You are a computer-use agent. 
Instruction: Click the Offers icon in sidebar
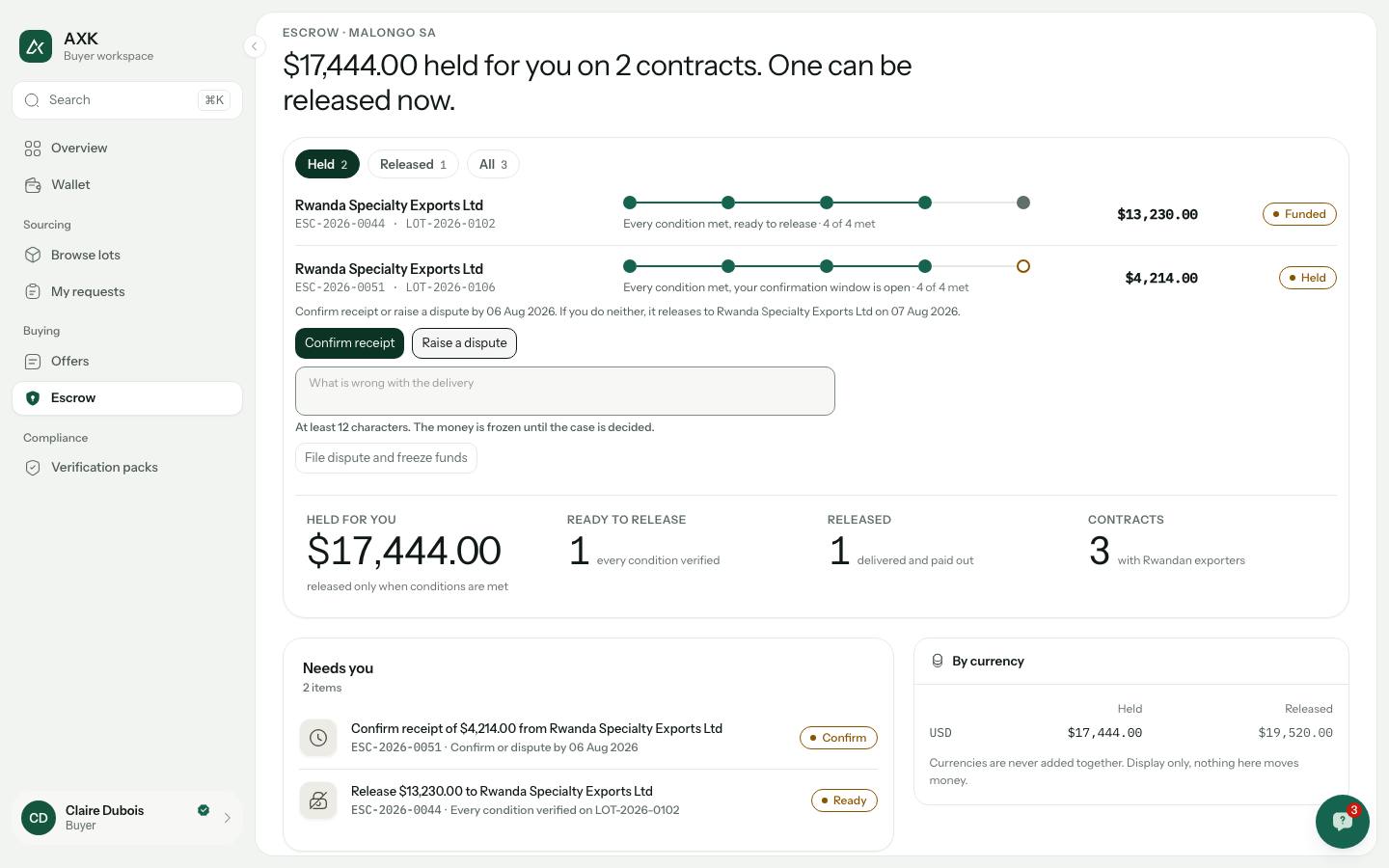coord(33,362)
